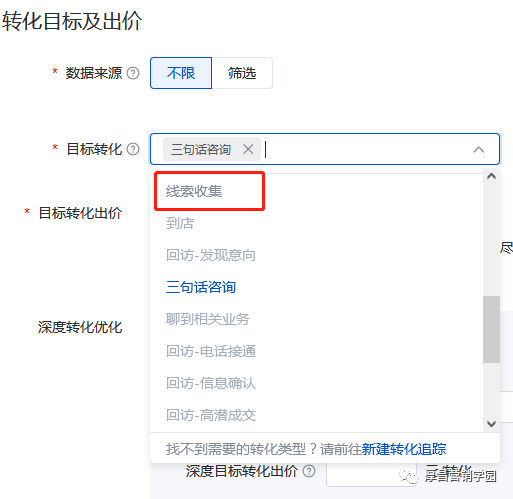The height and width of the screenshot is (499, 513).
Task: Click scrollbar up arrow in dropdown list
Action: pos(491,176)
